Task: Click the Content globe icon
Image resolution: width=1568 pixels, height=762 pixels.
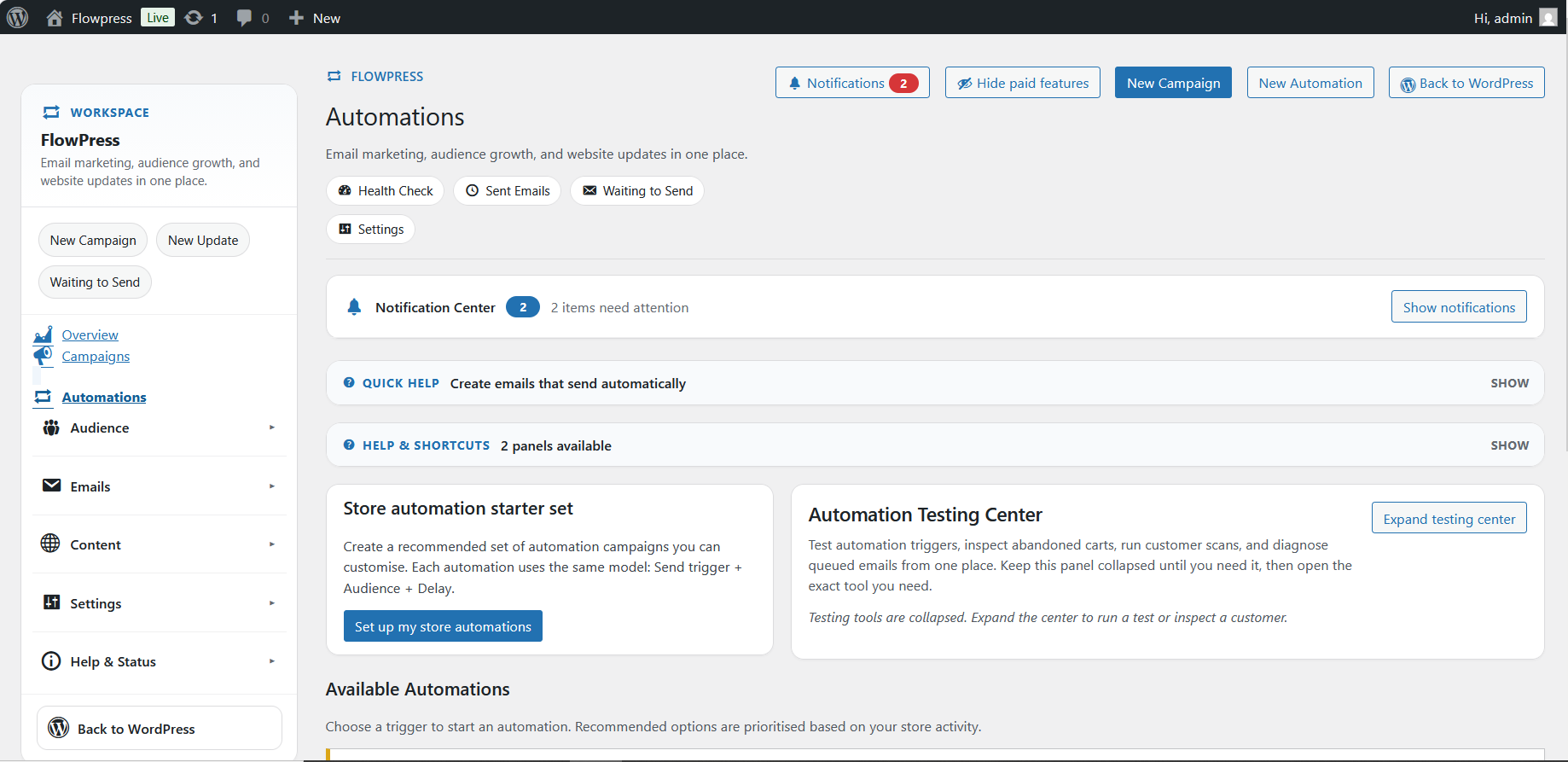Action: click(x=51, y=544)
